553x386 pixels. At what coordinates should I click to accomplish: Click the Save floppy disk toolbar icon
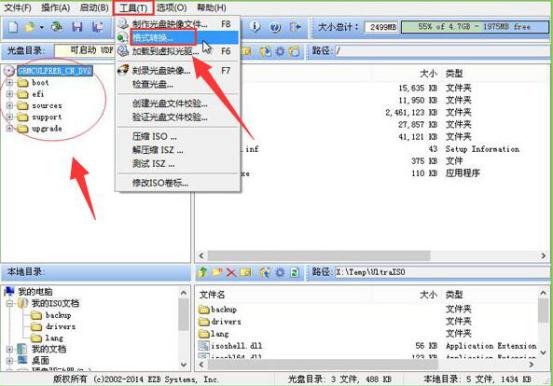(x=77, y=27)
